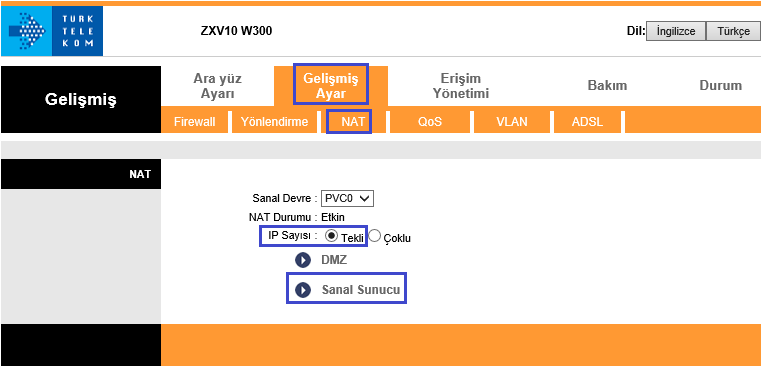Select the NAT submenu
Screen dimensions: 763x367
[353, 122]
